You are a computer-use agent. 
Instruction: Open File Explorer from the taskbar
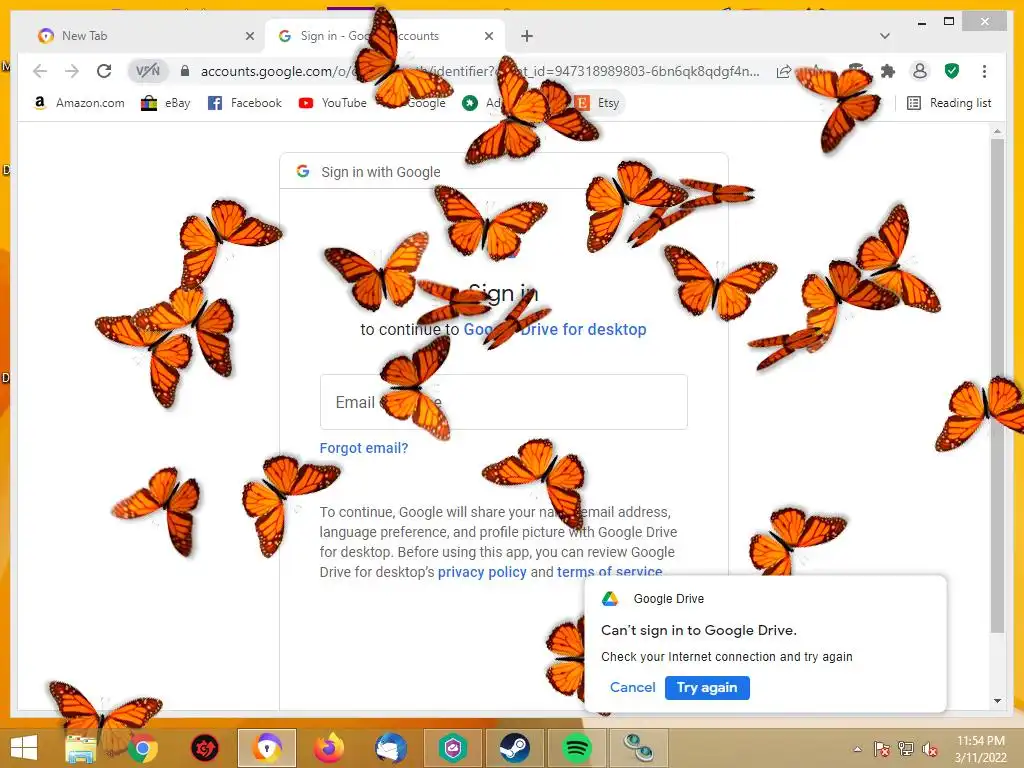81,748
